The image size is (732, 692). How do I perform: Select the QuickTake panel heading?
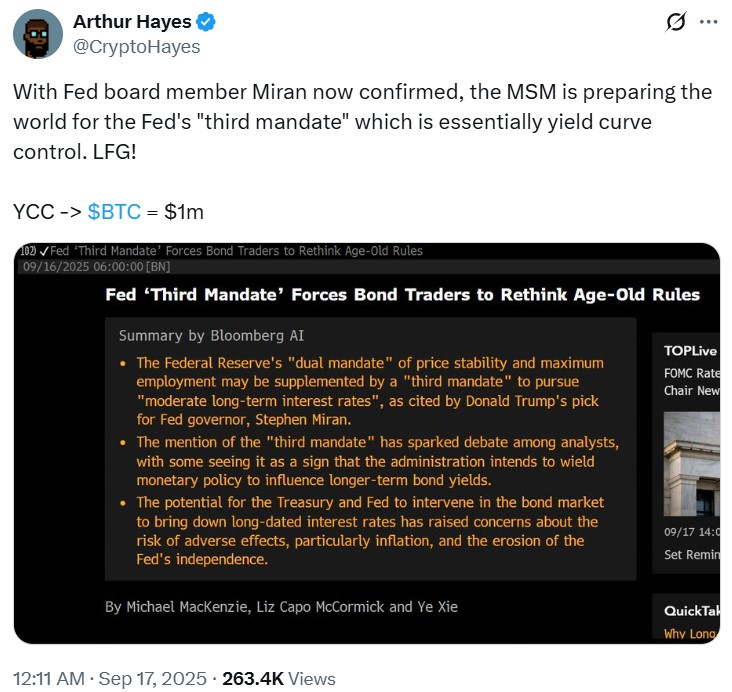690,611
